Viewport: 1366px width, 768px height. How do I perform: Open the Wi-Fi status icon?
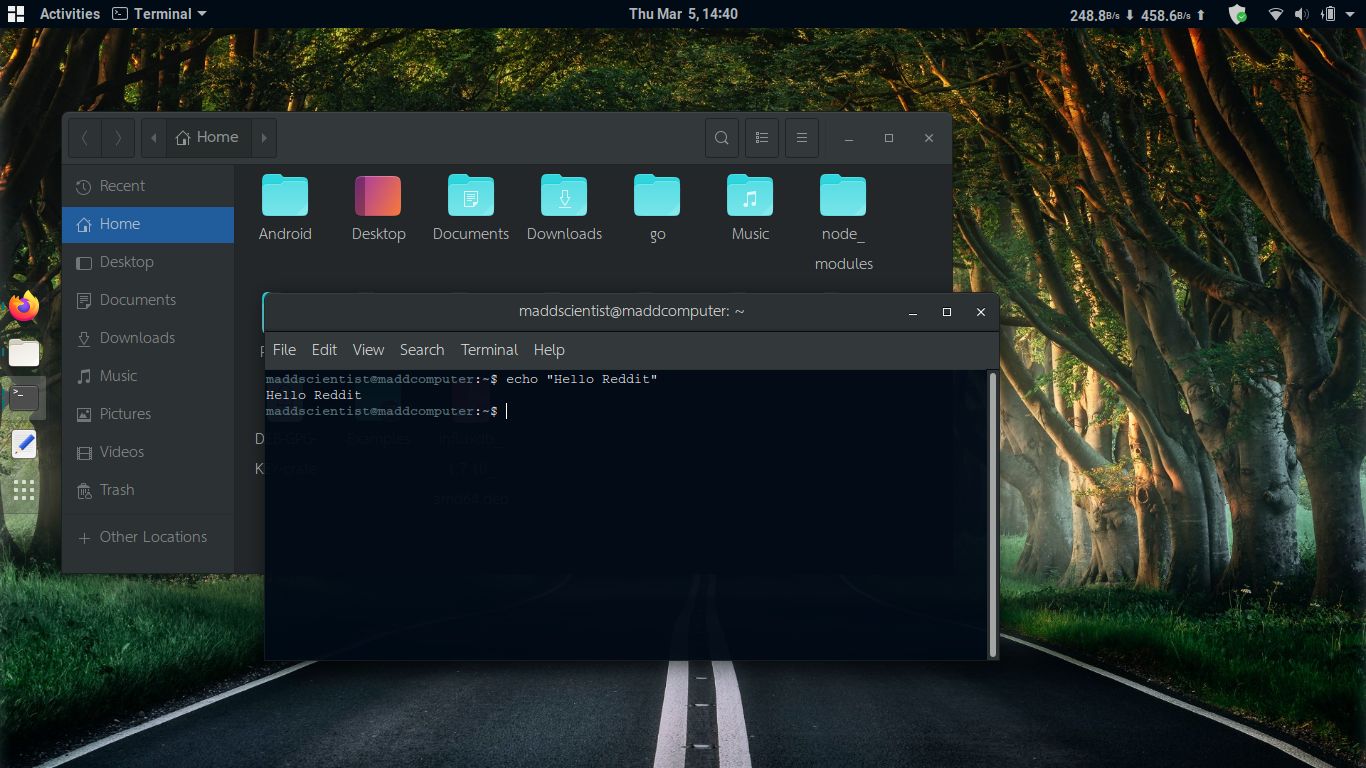tap(1277, 14)
